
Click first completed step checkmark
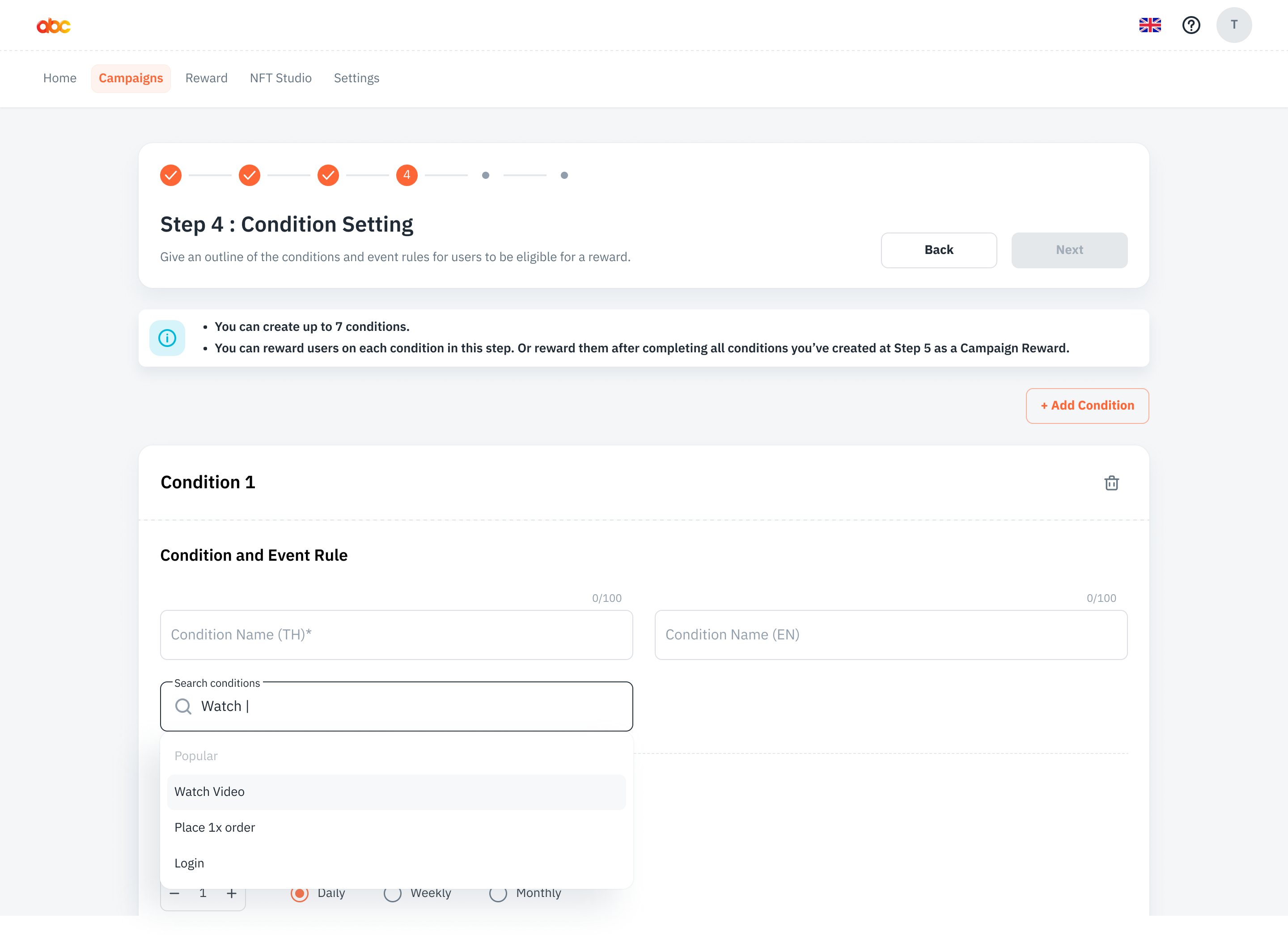[x=170, y=175]
